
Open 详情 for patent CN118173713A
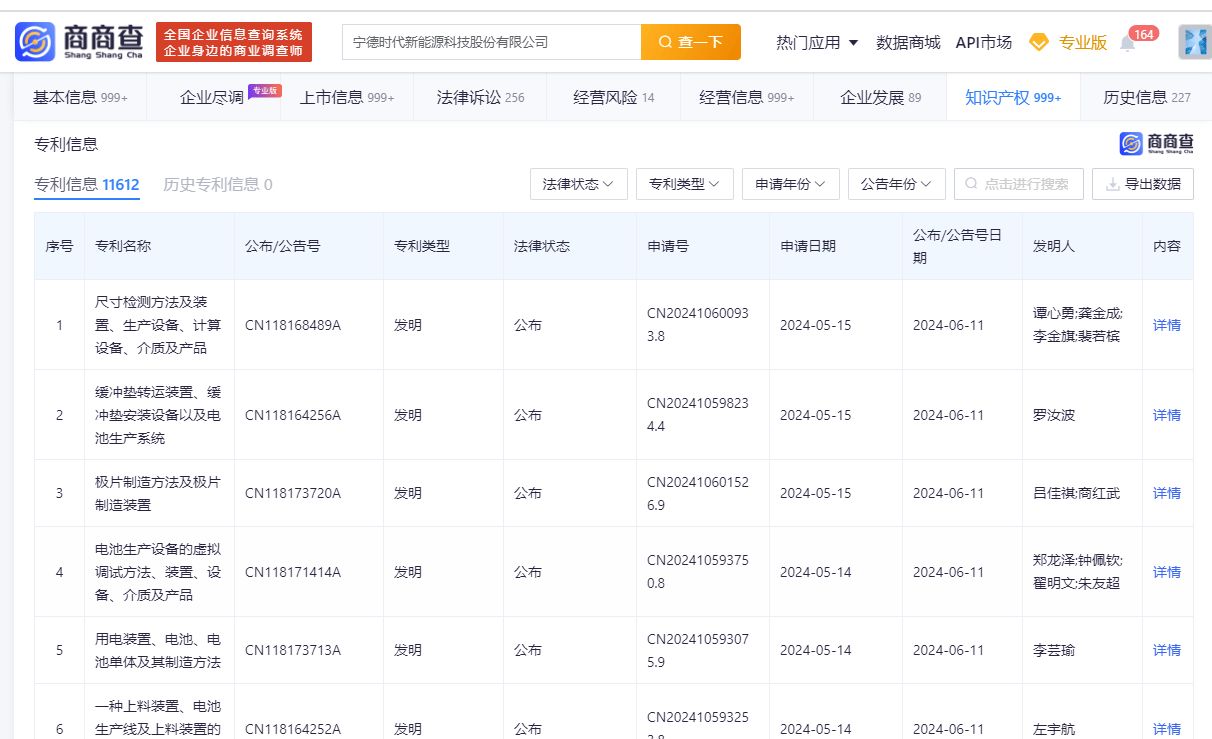click(x=1167, y=650)
